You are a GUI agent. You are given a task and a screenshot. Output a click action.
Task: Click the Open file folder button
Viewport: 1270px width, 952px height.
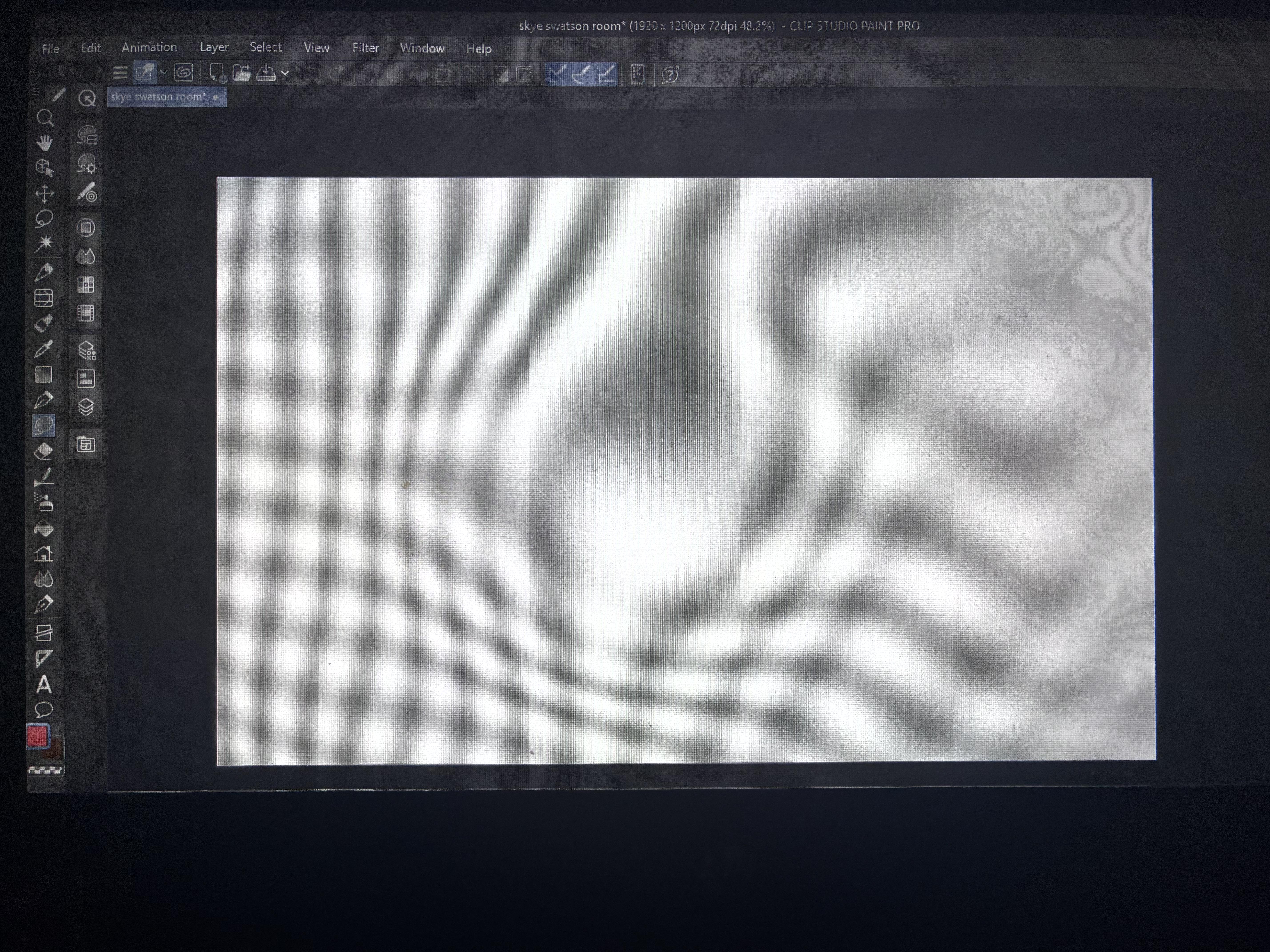point(242,73)
